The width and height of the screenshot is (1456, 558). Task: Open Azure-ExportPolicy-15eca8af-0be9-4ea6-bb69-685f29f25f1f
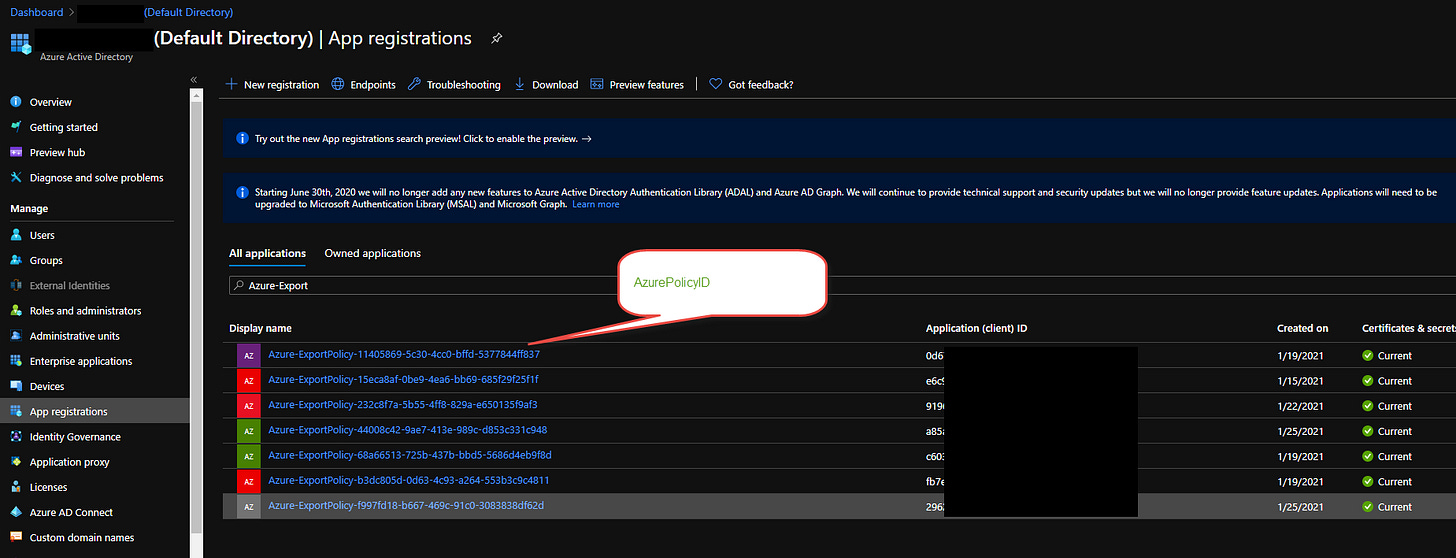[404, 380]
